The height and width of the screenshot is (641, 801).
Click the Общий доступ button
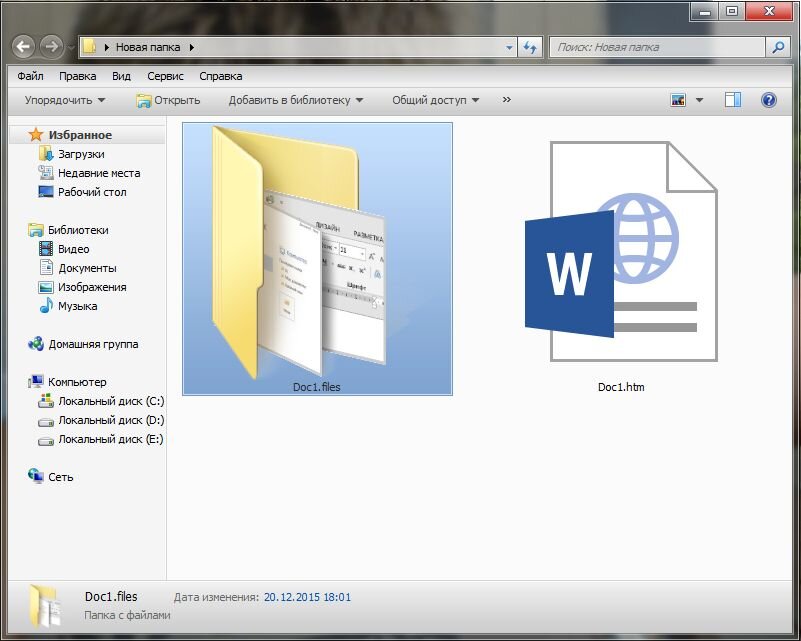coord(435,100)
